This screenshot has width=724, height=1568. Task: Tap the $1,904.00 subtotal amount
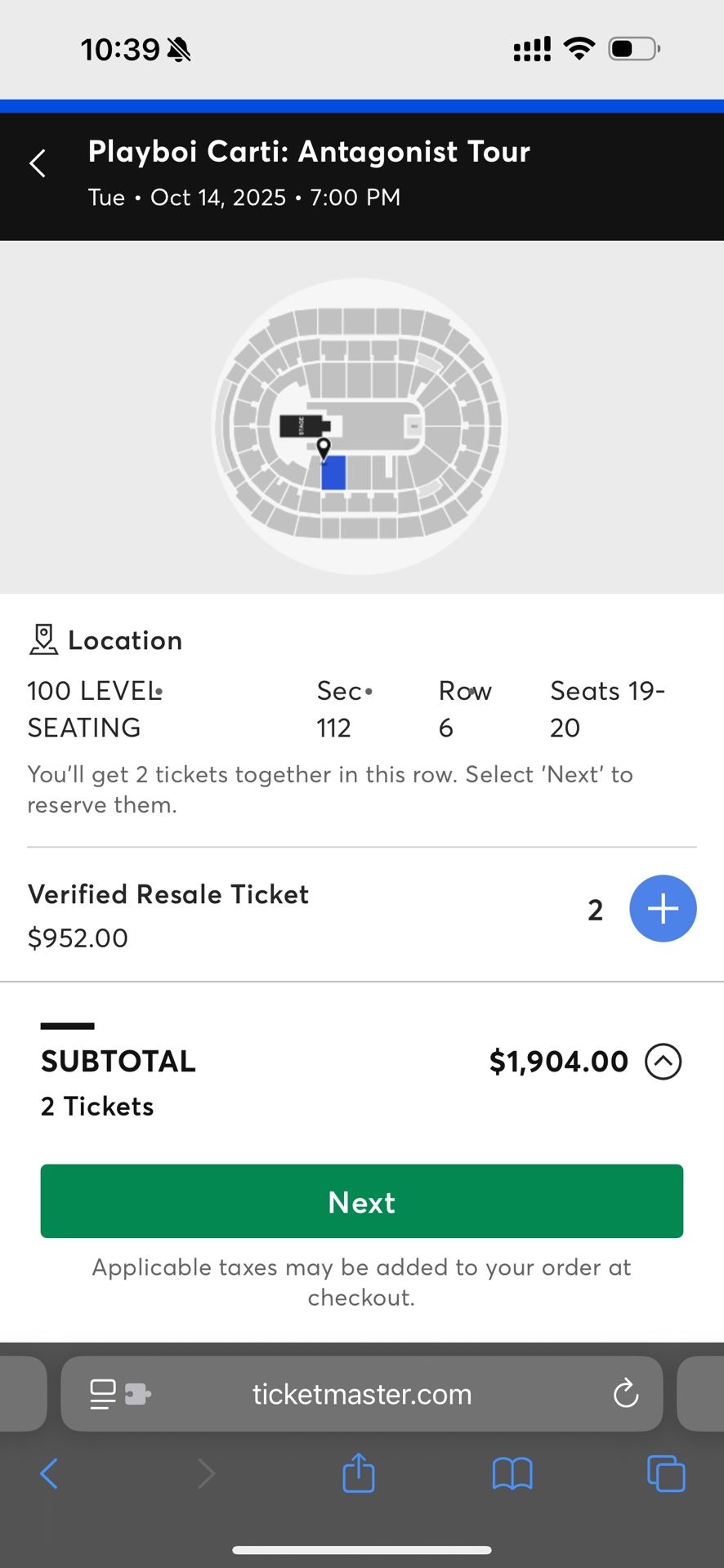click(558, 1062)
